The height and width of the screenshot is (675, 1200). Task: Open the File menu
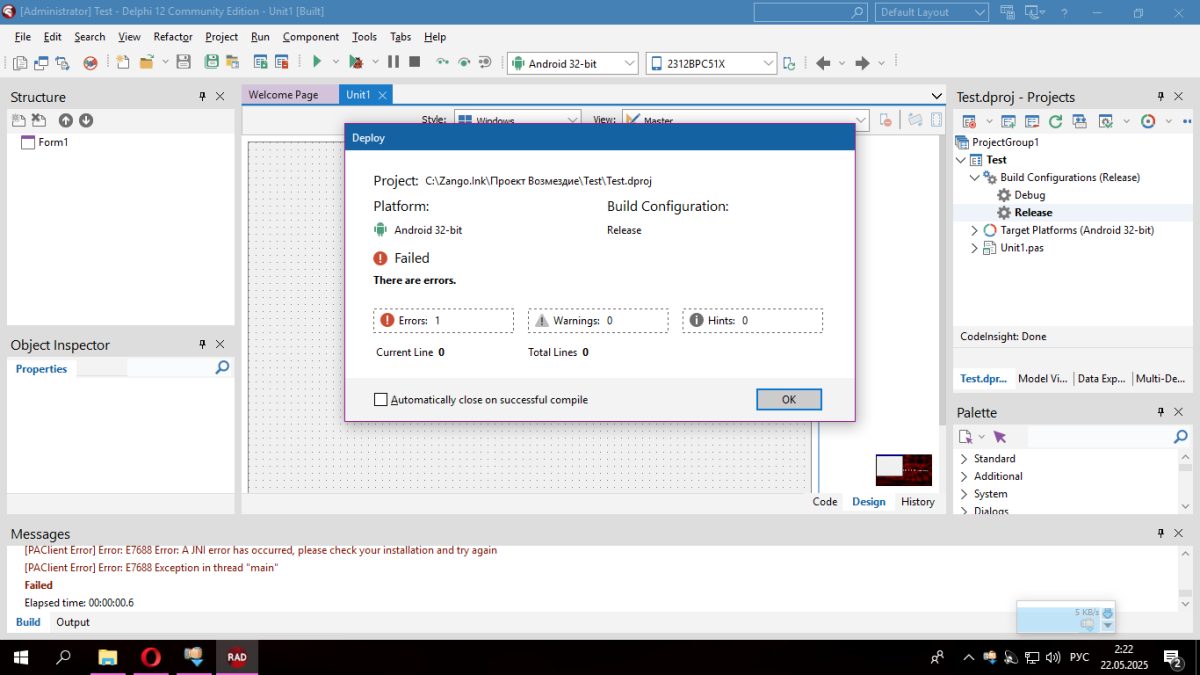(23, 37)
